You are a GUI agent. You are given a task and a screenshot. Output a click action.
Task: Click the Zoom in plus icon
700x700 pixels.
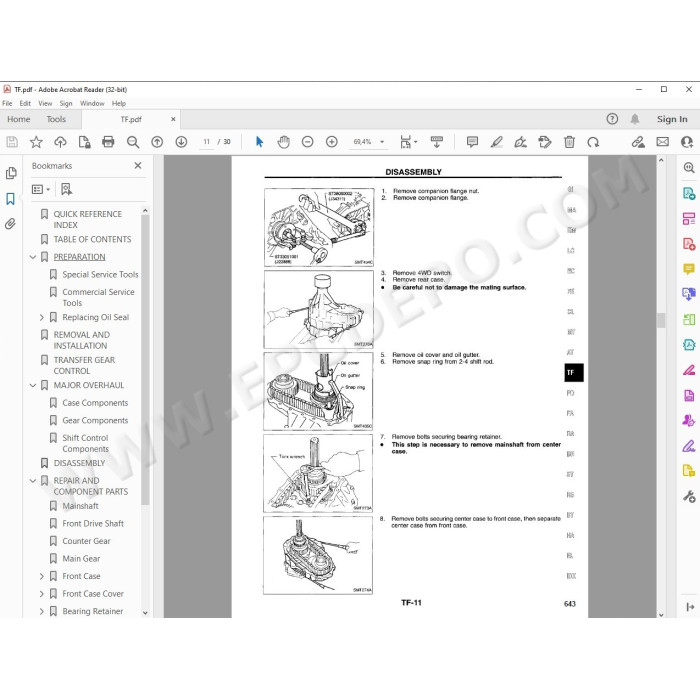[x=332, y=142]
